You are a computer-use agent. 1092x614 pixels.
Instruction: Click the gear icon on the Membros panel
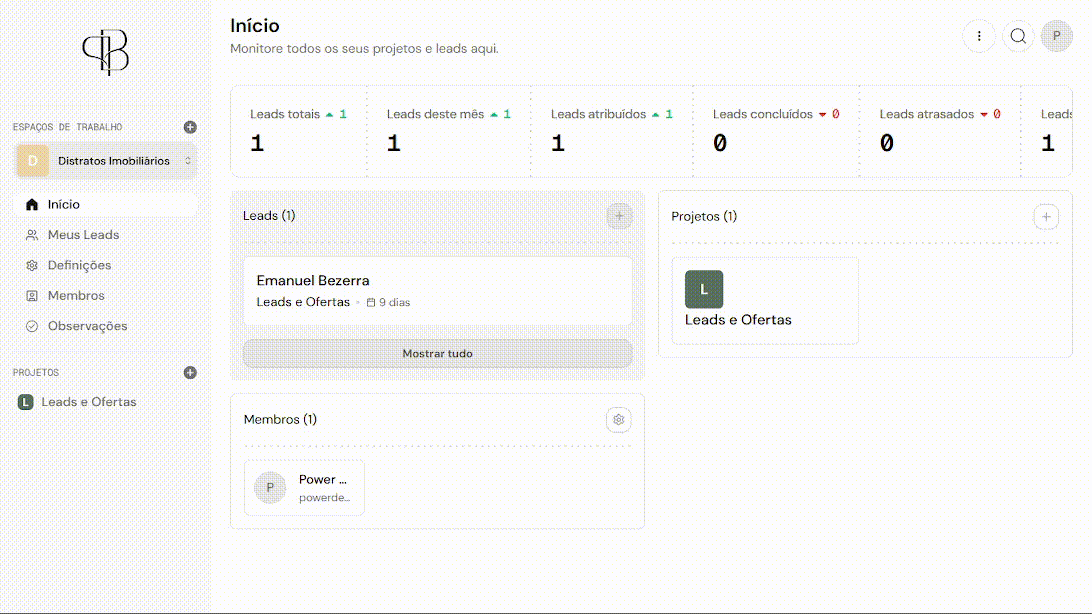[619, 420]
